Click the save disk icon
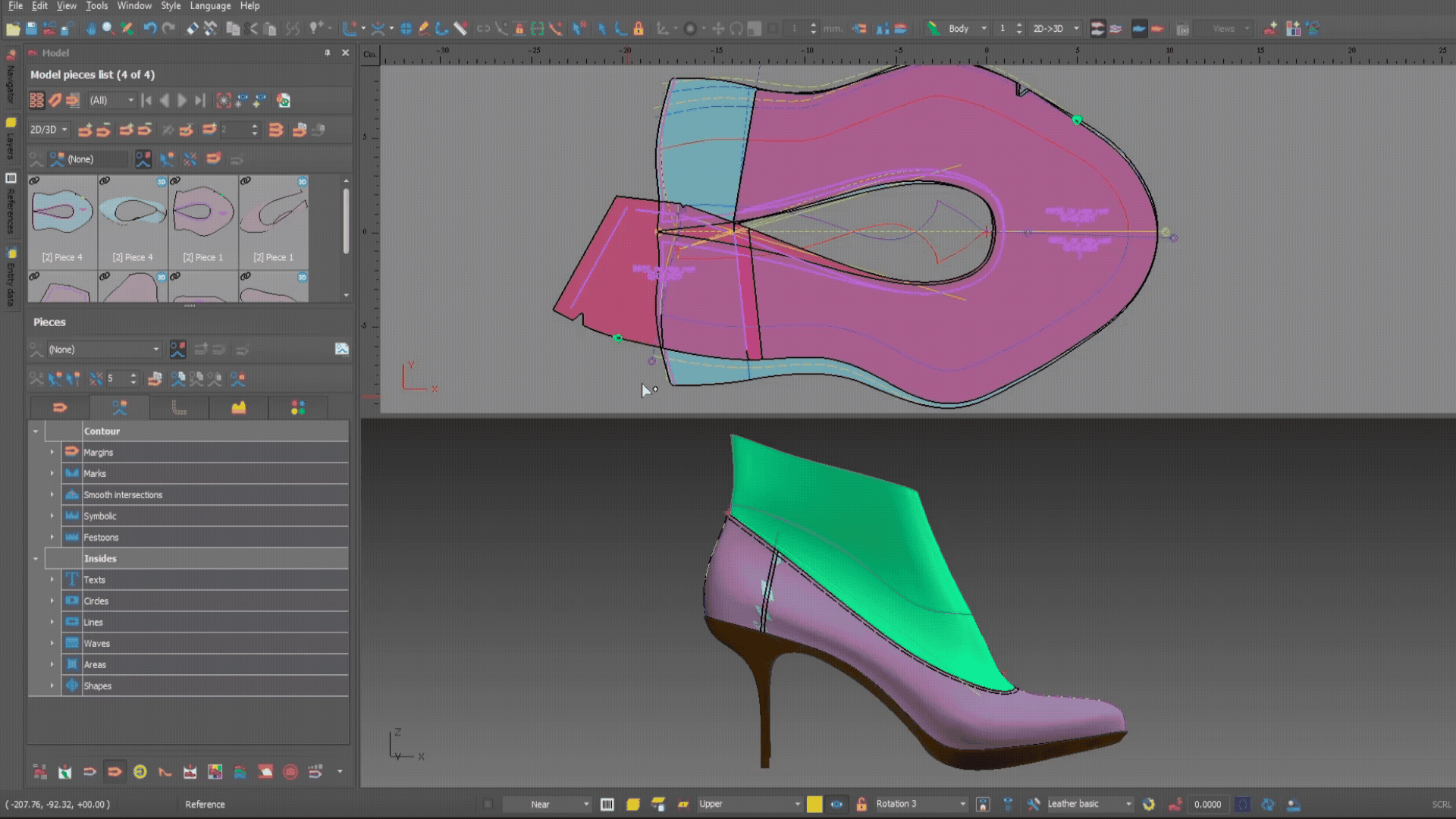 (x=31, y=29)
